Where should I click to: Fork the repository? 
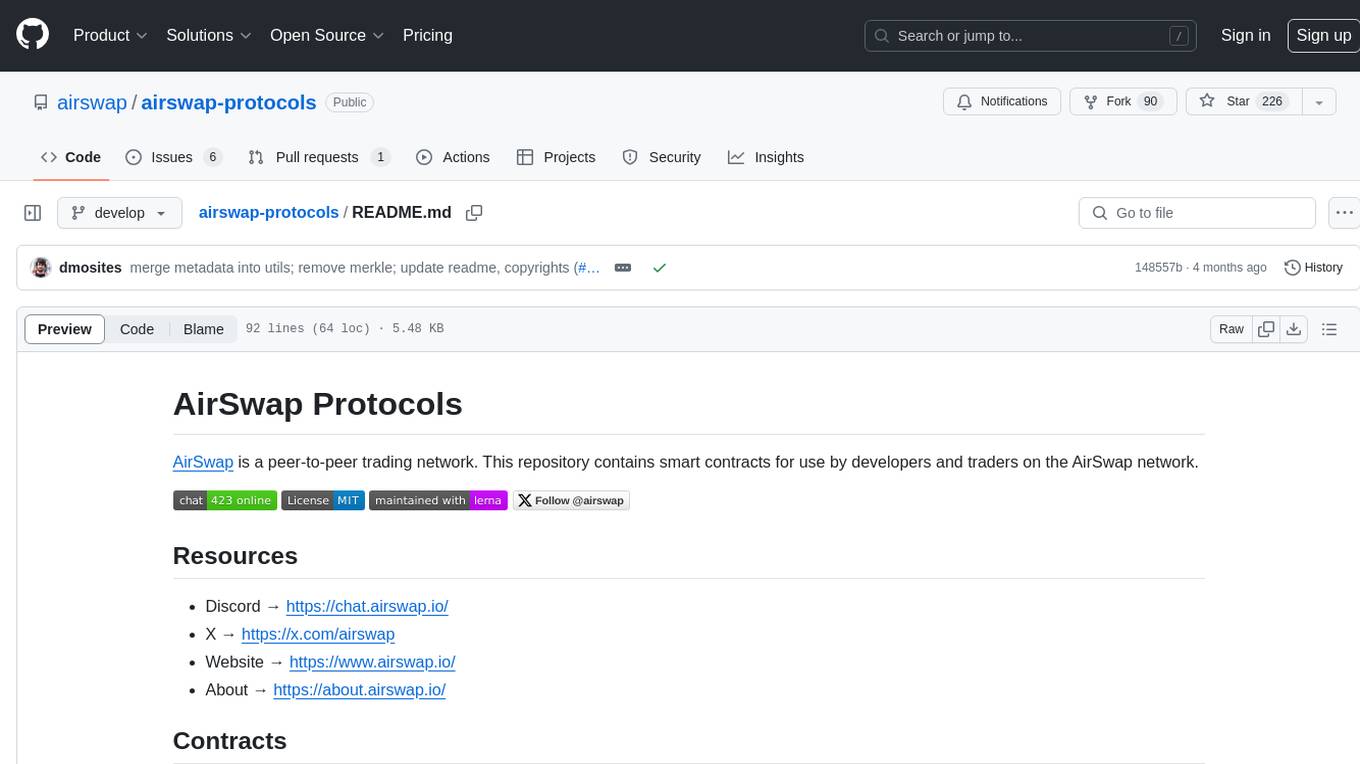click(1123, 102)
